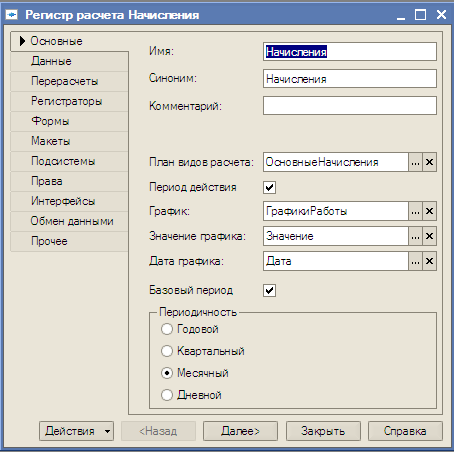Clear the Дата графика field

[430, 261]
